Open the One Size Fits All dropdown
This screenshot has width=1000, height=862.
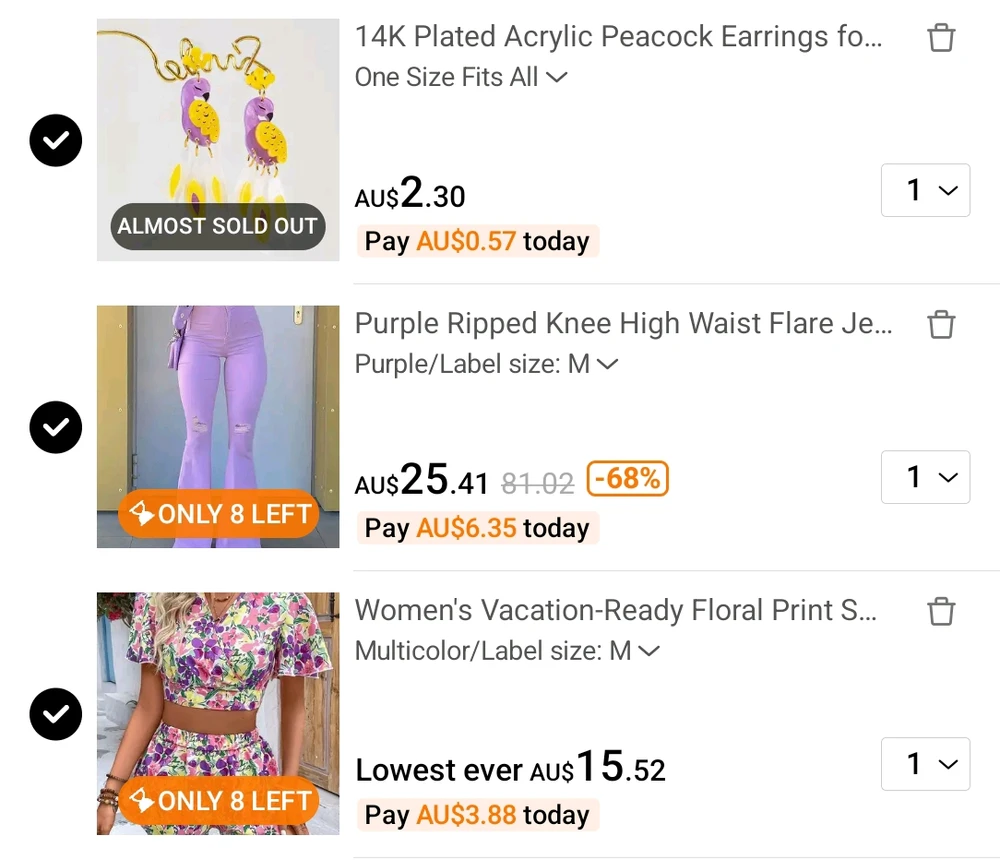(x=461, y=77)
